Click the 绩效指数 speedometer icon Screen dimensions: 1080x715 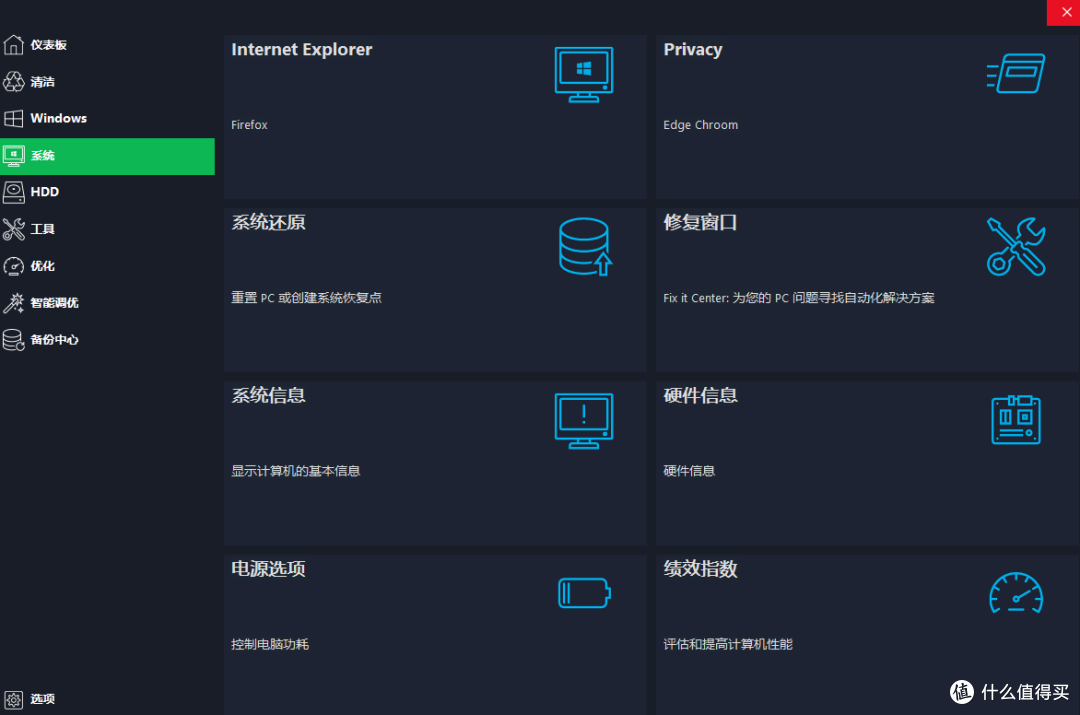pos(1016,592)
